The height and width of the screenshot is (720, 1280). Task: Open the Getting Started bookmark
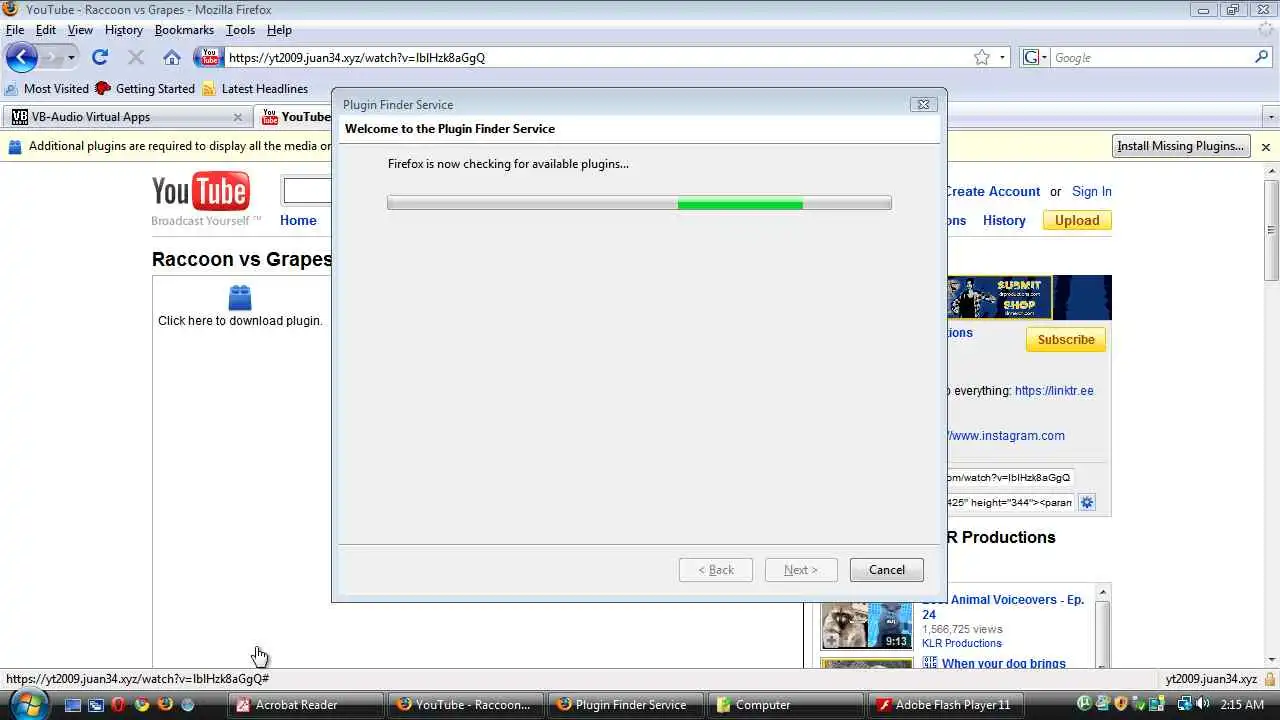(145, 89)
